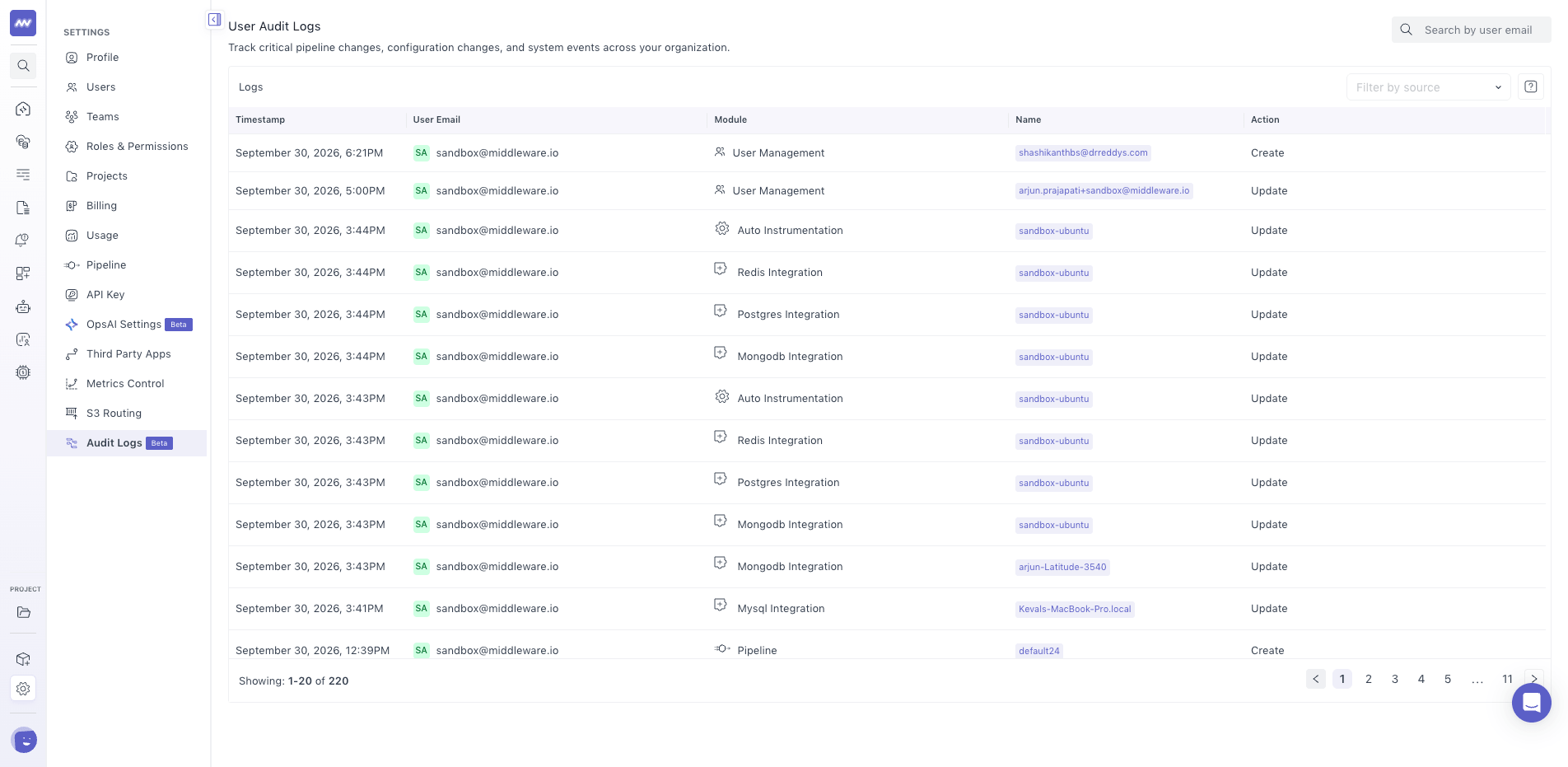Collapse the settings sidebar panel
1568x767 pixels.
[214, 20]
